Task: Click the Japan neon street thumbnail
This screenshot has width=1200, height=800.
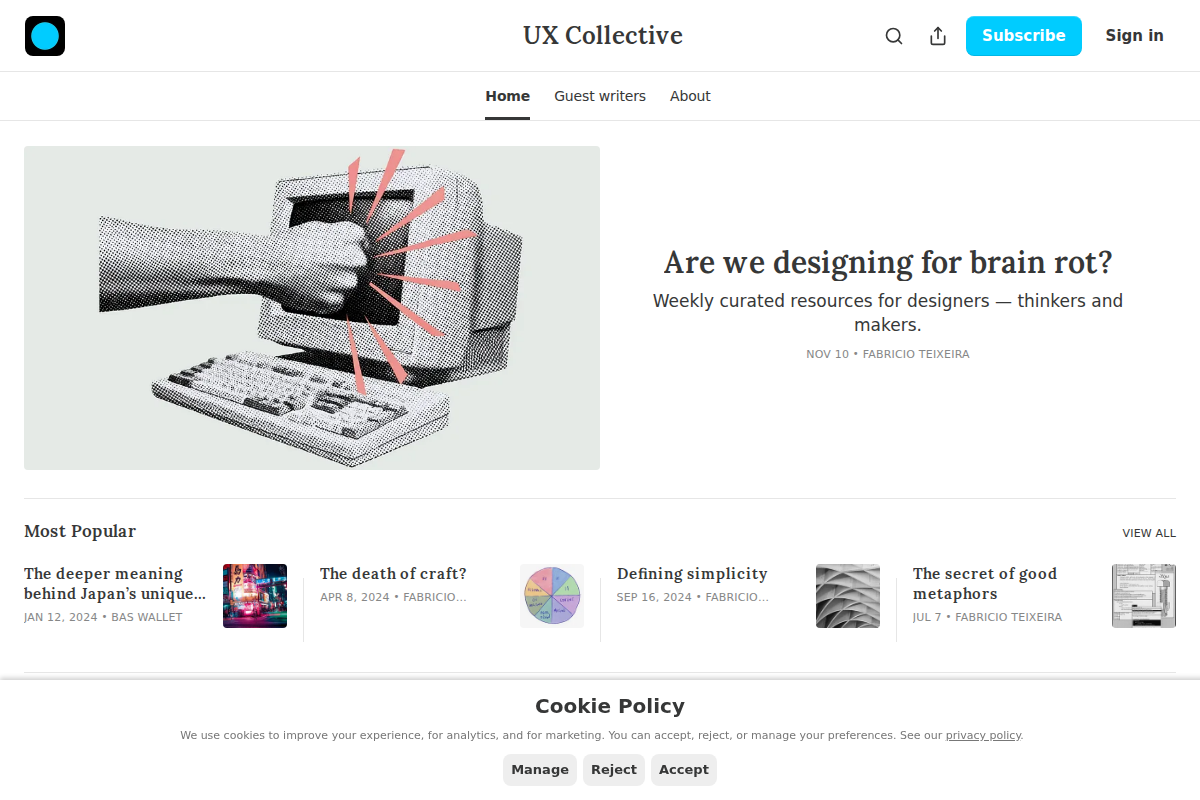Action: pyautogui.click(x=255, y=595)
